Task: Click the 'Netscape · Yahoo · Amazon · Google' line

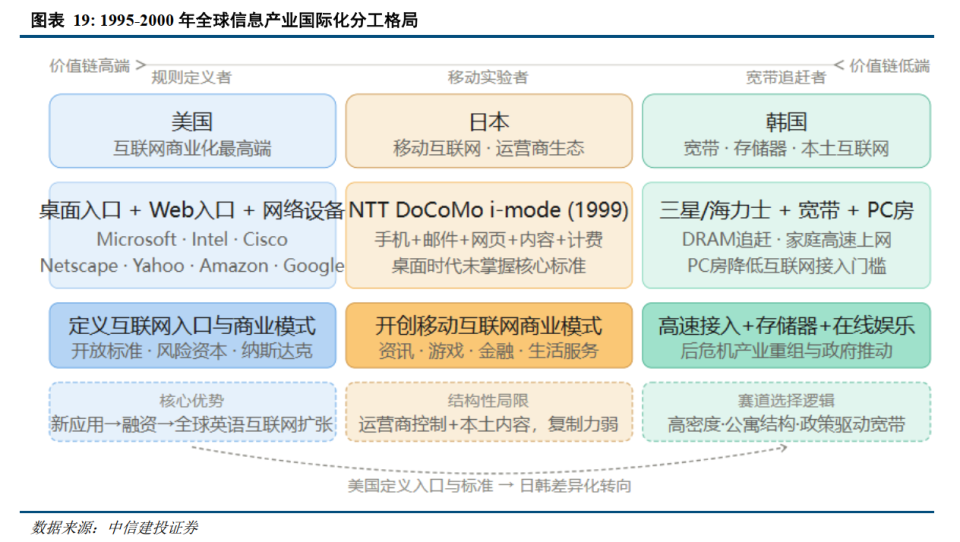Action: [x=192, y=266]
